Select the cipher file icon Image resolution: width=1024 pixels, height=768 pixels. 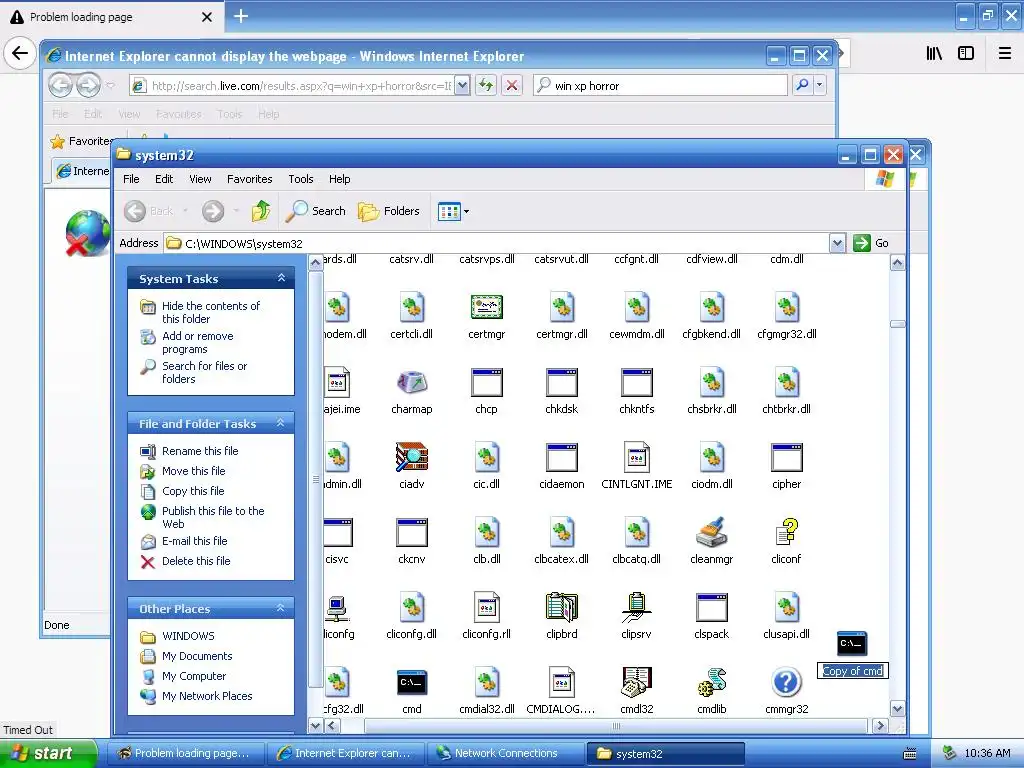click(786, 457)
